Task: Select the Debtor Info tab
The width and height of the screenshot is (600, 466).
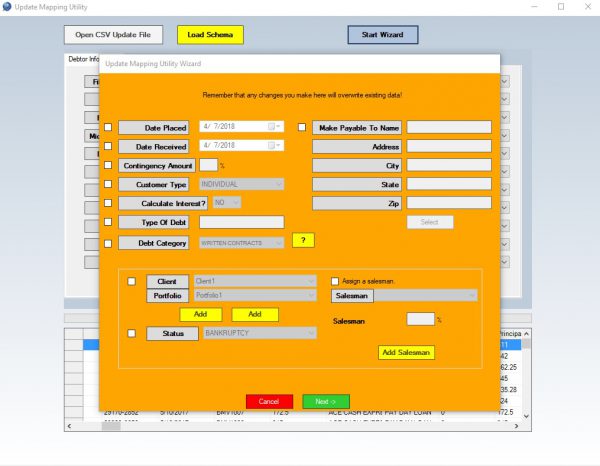Action: click(x=83, y=59)
